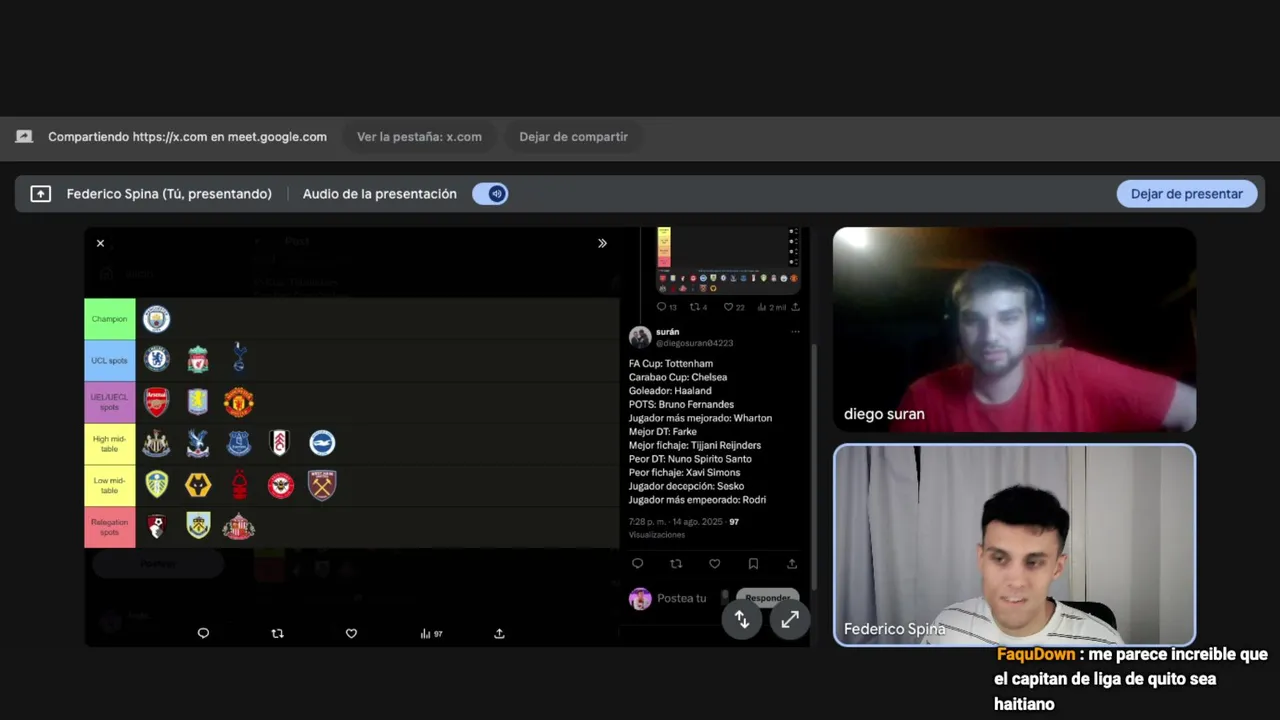Image resolution: width=1280 pixels, height=720 pixels.
Task: Select diego suran's video tile
Action: click(x=1014, y=330)
